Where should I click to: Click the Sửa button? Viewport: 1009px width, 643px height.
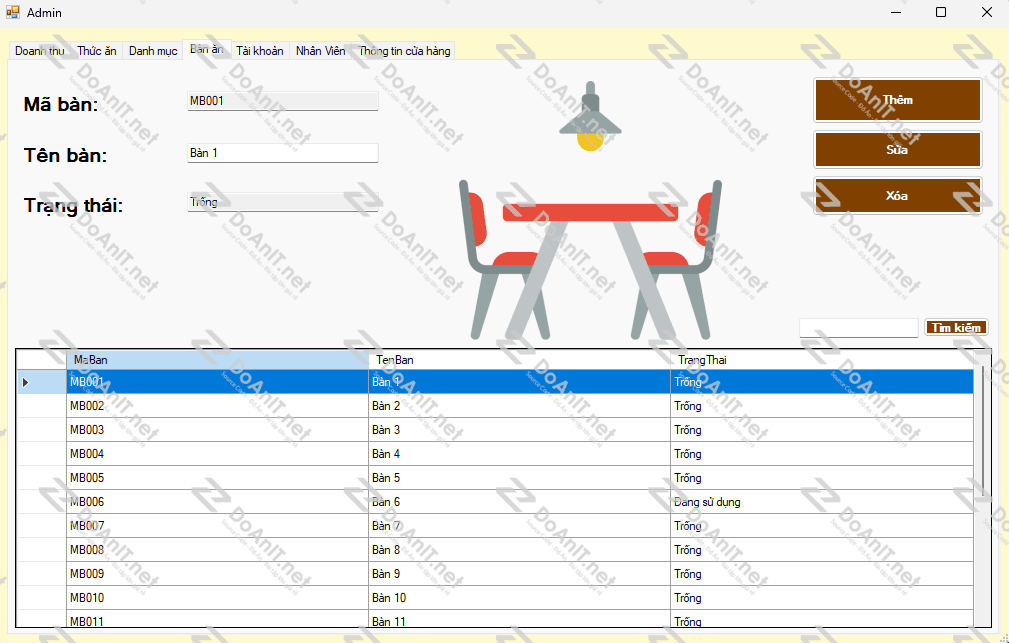[897, 149]
